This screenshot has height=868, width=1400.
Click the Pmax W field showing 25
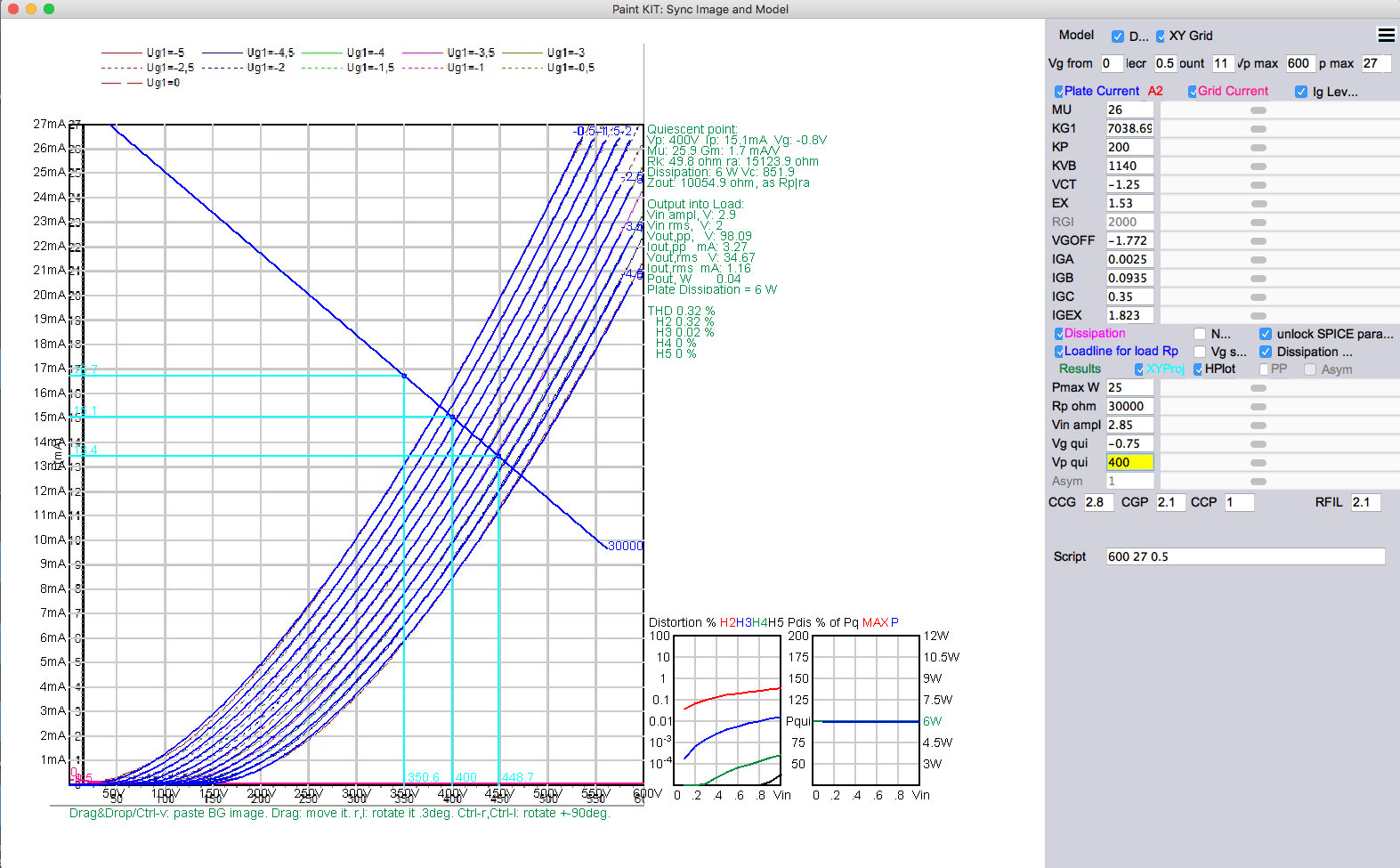coord(1129,387)
